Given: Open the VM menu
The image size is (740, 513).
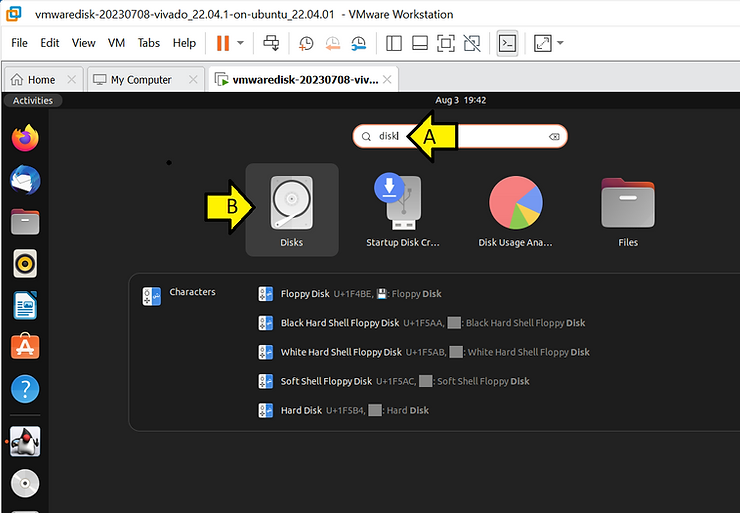Looking at the screenshot, I should click(x=116, y=43).
